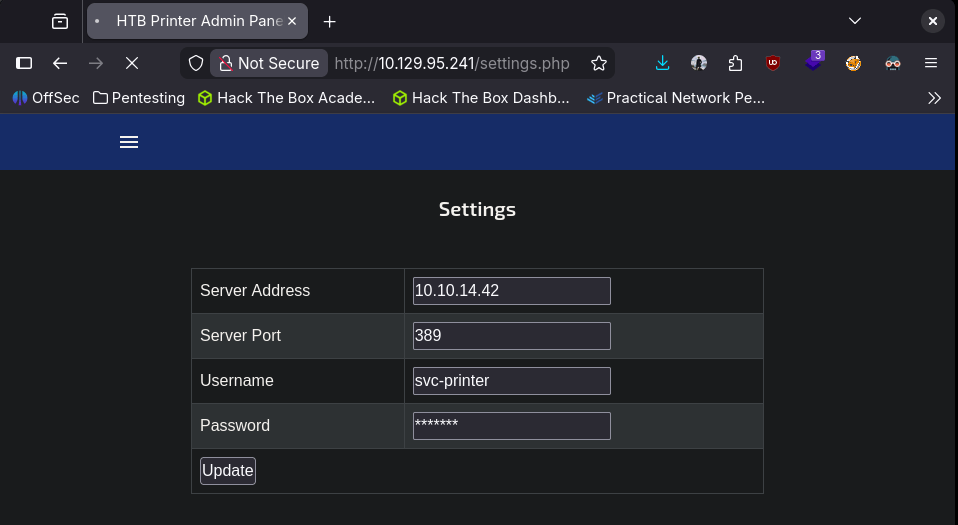Image resolution: width=958 pixels, height=525 pixels.
Task: Click the purple extension with badge 3
Action: click(814, 62)
